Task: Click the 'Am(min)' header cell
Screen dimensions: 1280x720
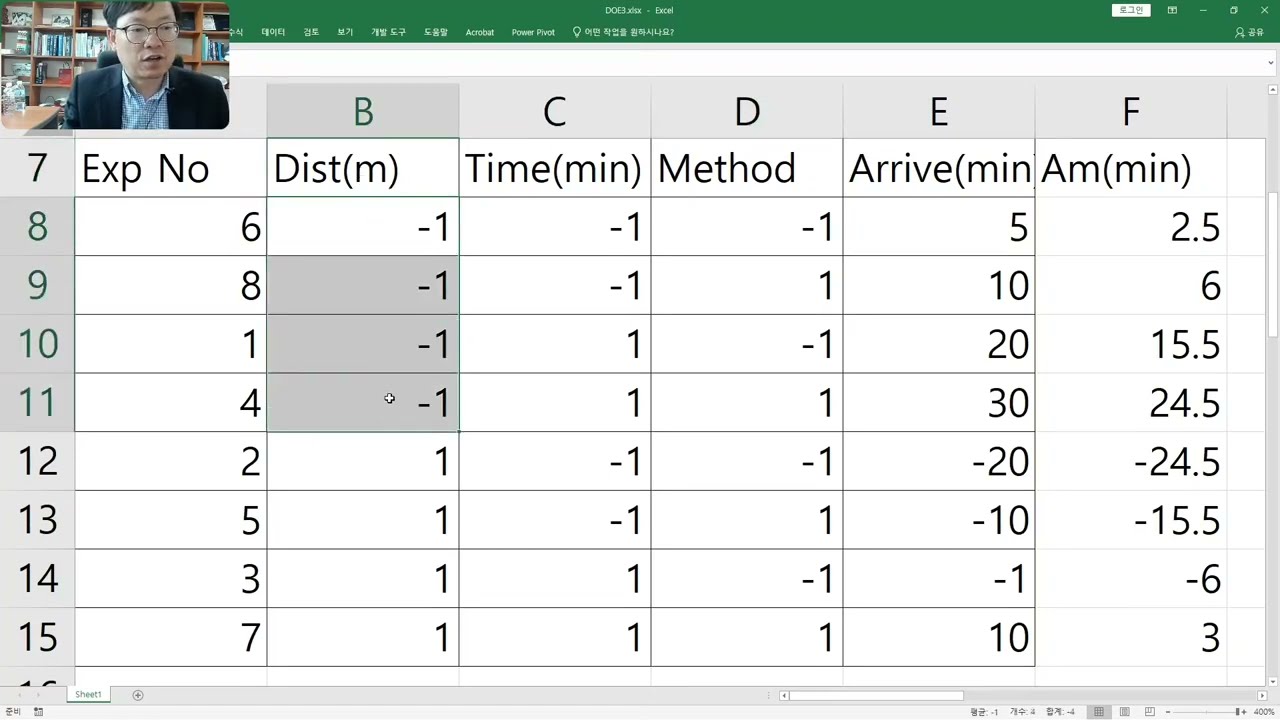Action: click(1131, 168)
